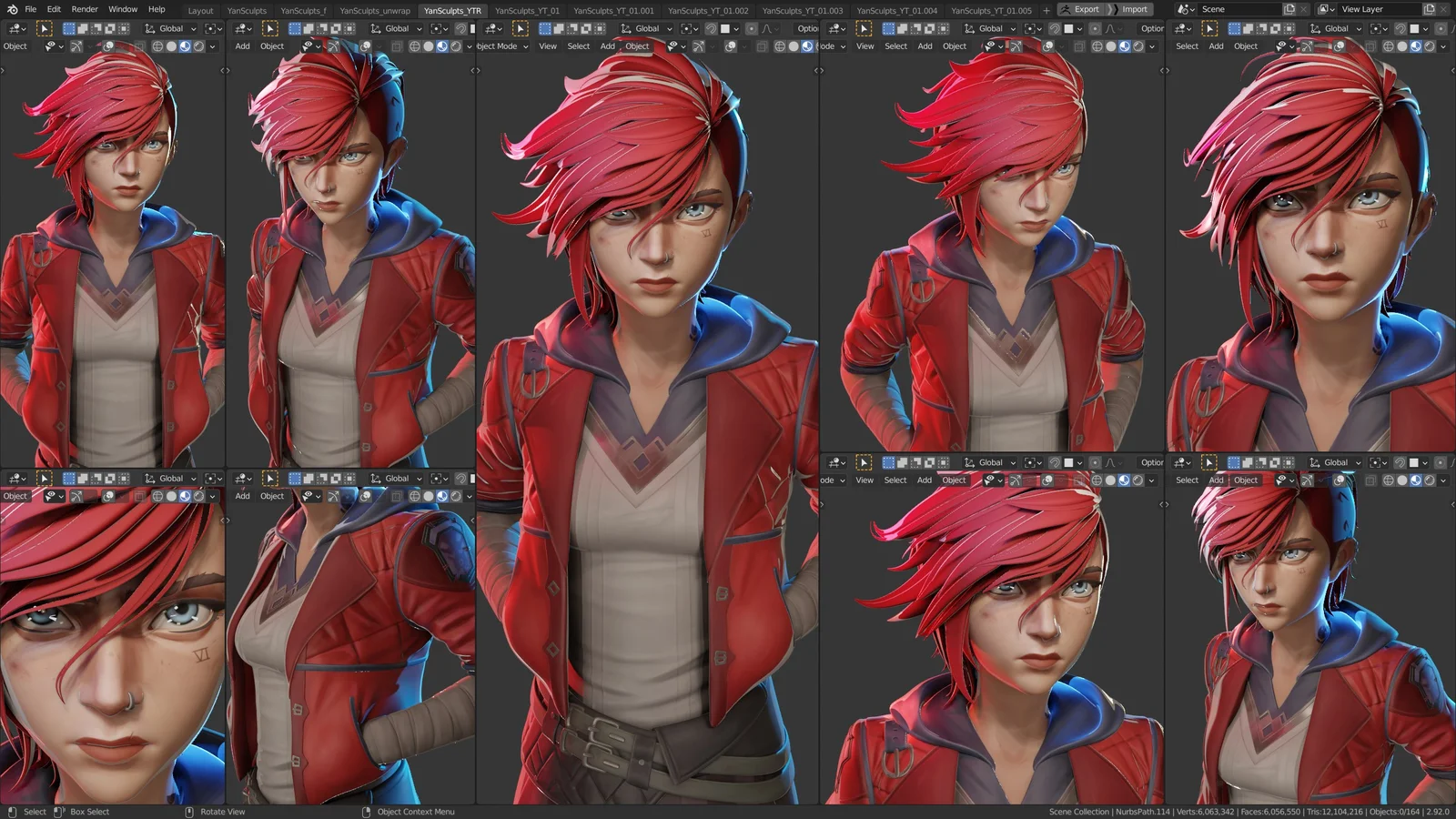
Task: Open the Global transform orientation dropdown
Action: 171,28
